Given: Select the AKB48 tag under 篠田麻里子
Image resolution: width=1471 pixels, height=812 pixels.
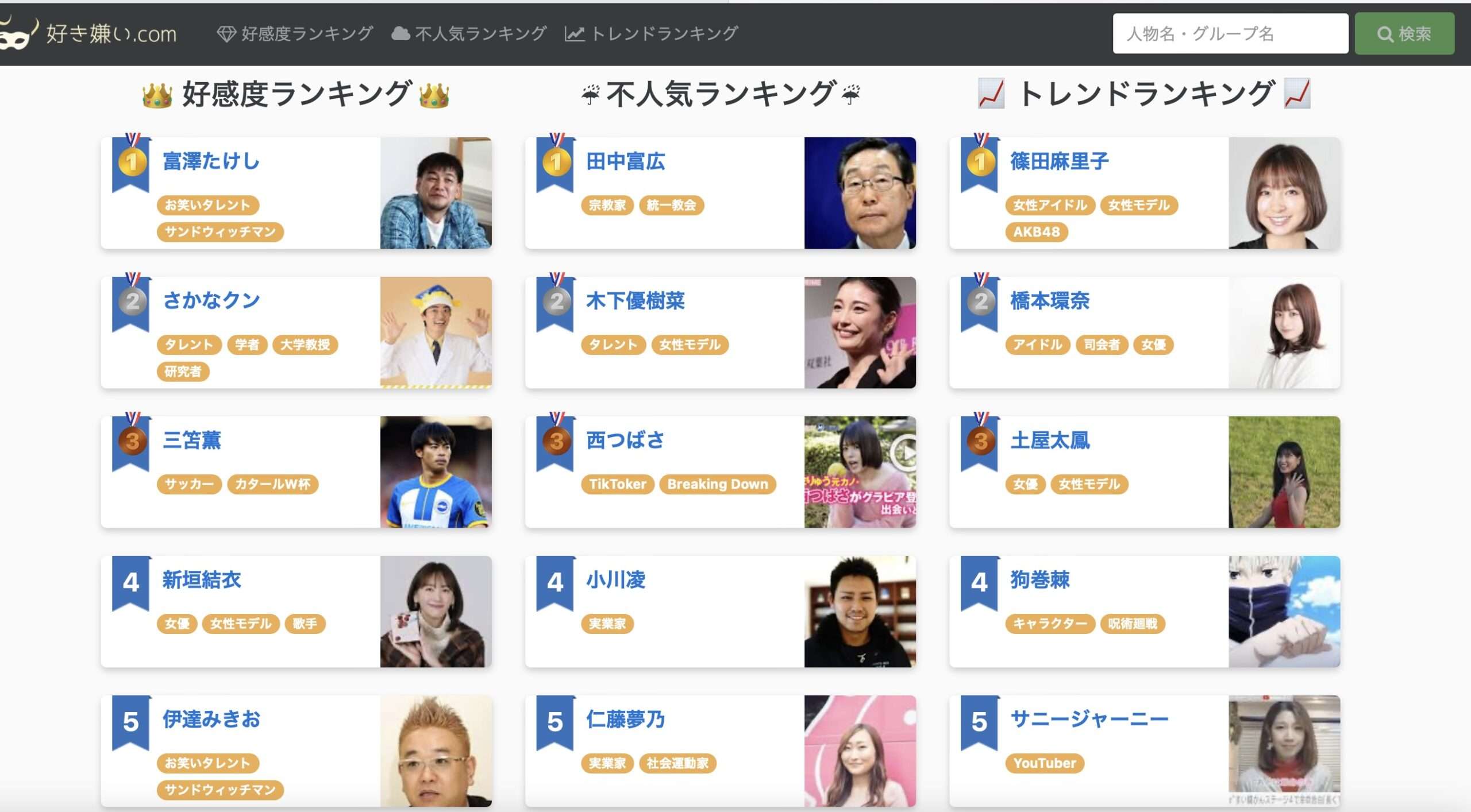Looking at the screenshot, I should point(1037,232).
